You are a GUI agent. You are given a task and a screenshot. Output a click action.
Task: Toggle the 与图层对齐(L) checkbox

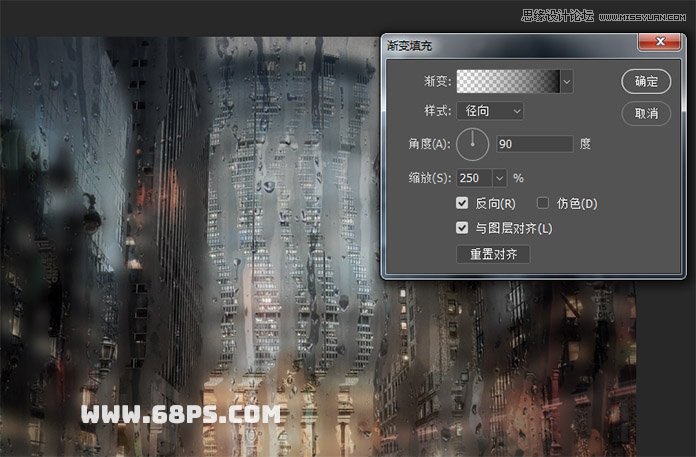[462, 228]
